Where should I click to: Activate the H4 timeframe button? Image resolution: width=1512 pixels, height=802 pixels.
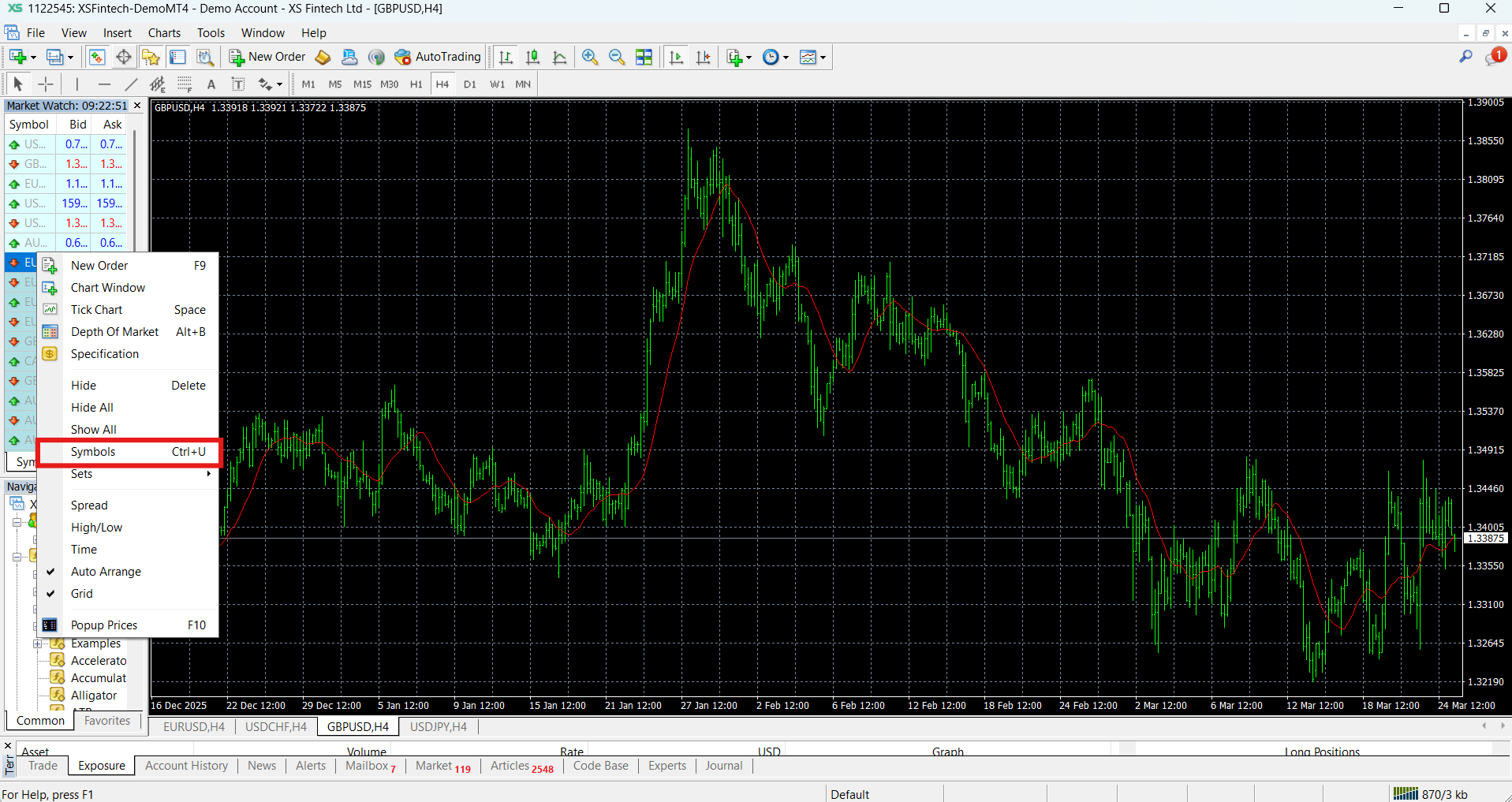point(442,84)
